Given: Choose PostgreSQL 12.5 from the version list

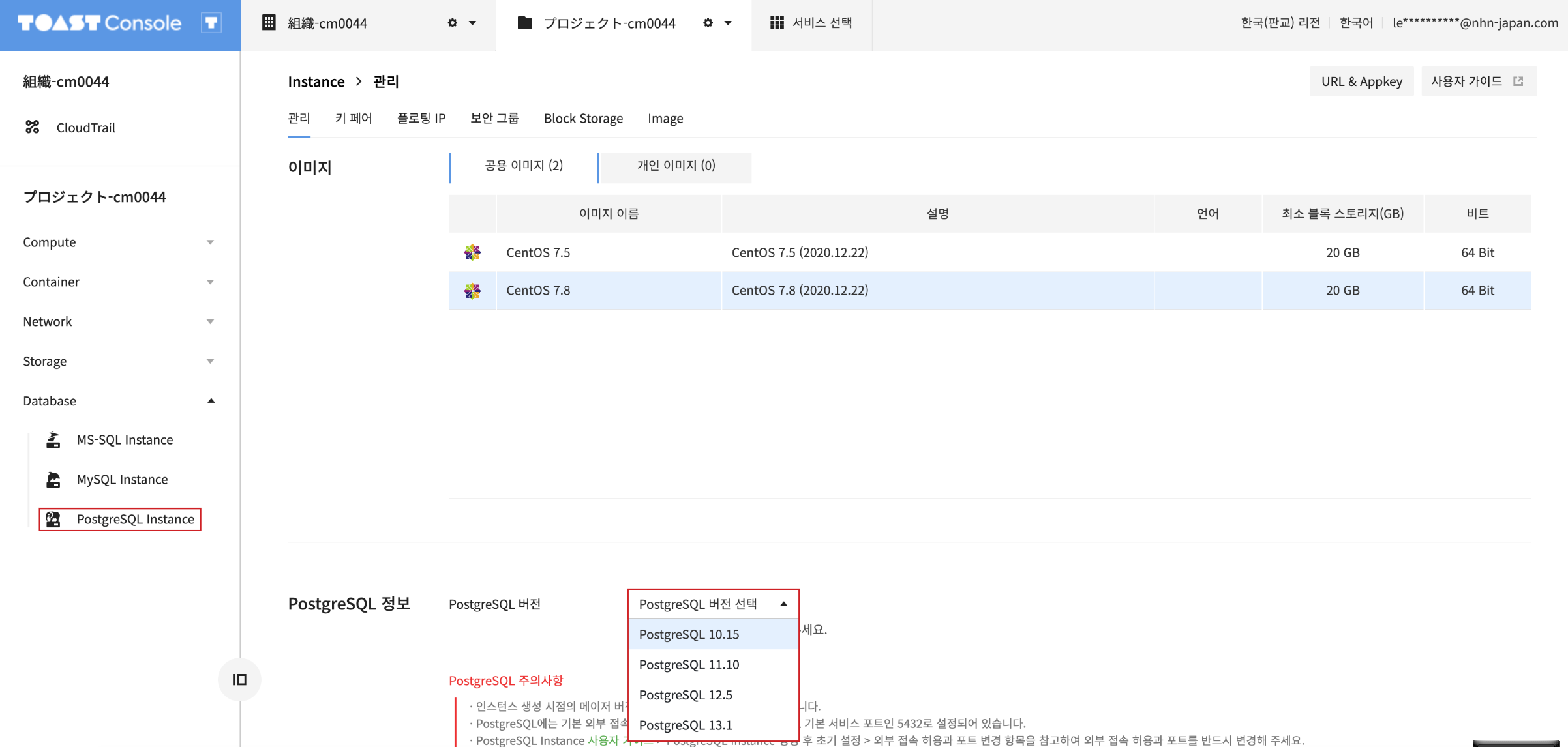Looking at the screenshot, I should 713,695.
